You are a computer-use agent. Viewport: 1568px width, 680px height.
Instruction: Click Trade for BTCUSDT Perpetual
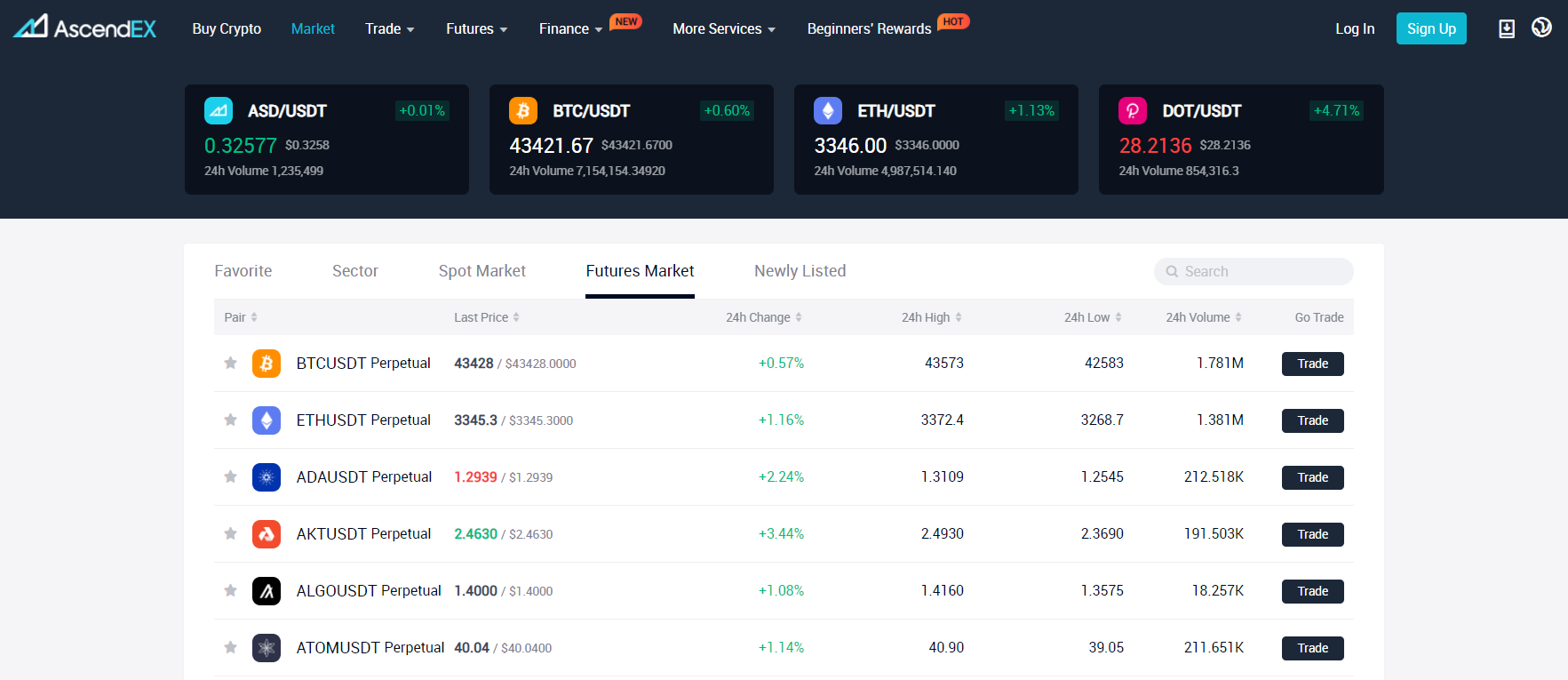[1312, 364]
